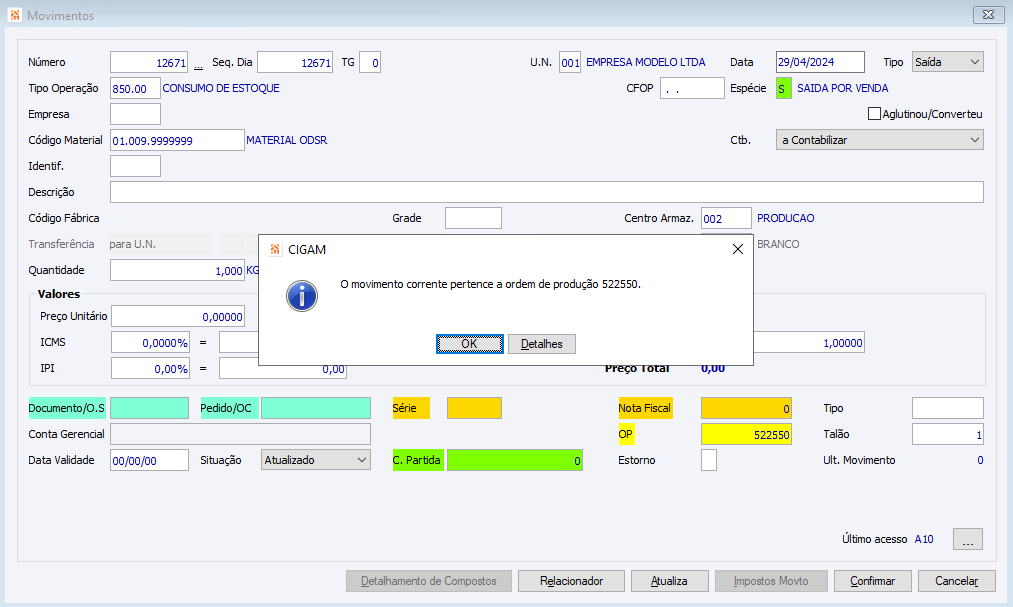Focus the CFOP field
The image size is (1013, 607).
(x=692, y=88)
